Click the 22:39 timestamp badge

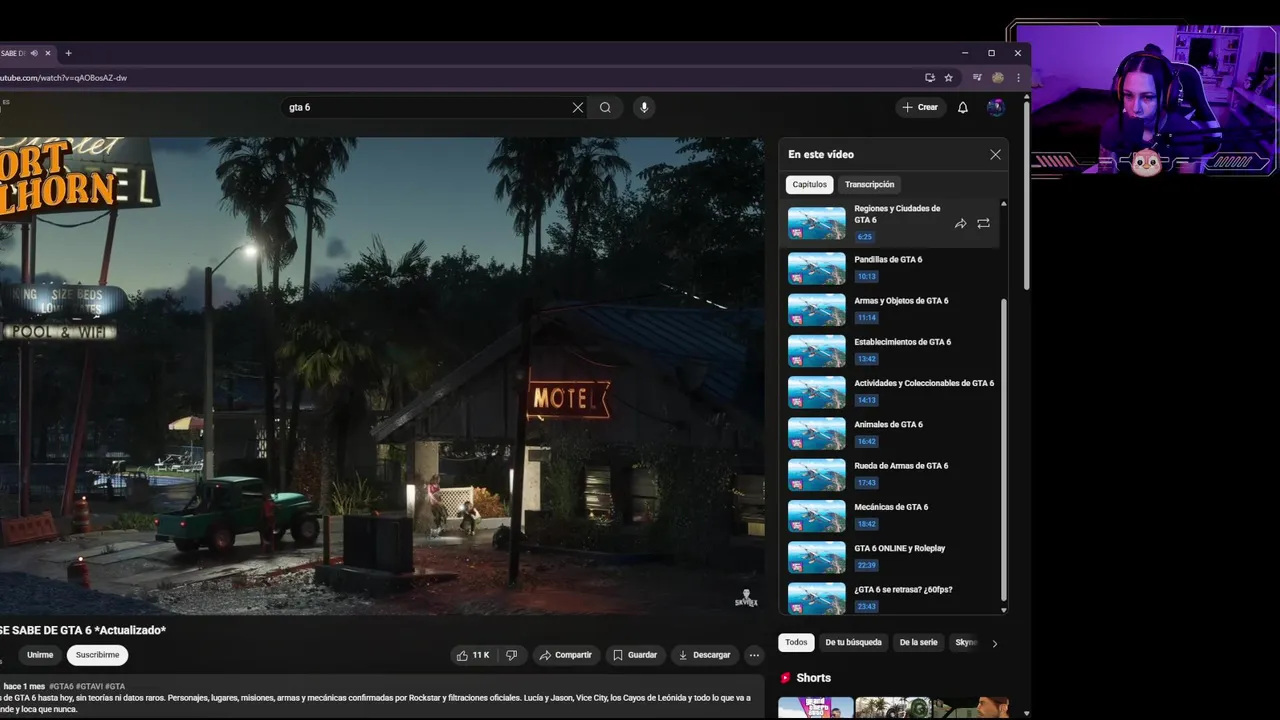pyautogui.click(x=866, y=565)
